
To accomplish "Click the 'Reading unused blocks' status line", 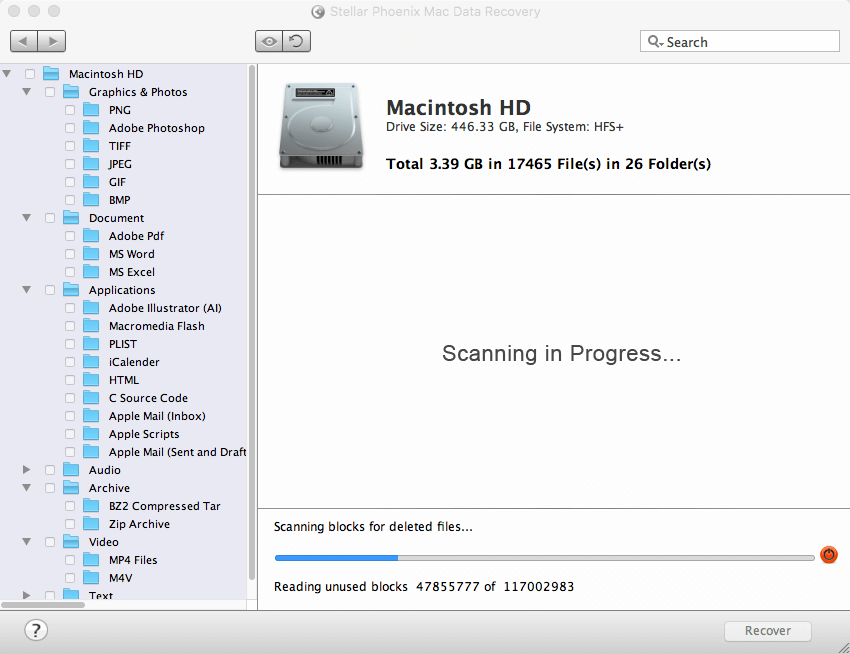I will coord(424,587).
